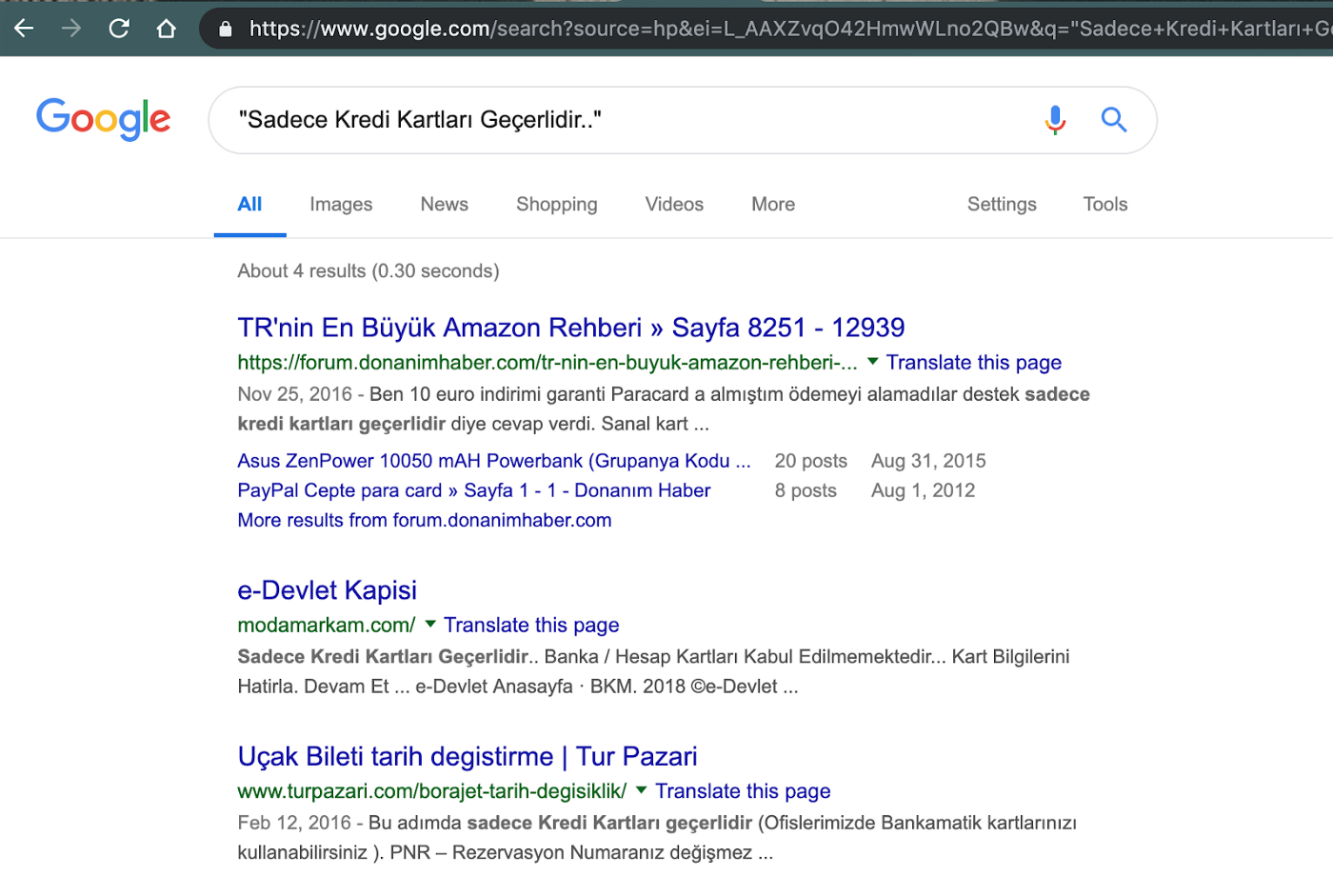This screenshot has width=1333, height=896.
Task: Open the Uçak Bileti tarih degistirme result
Action: (x=468, y=757)
